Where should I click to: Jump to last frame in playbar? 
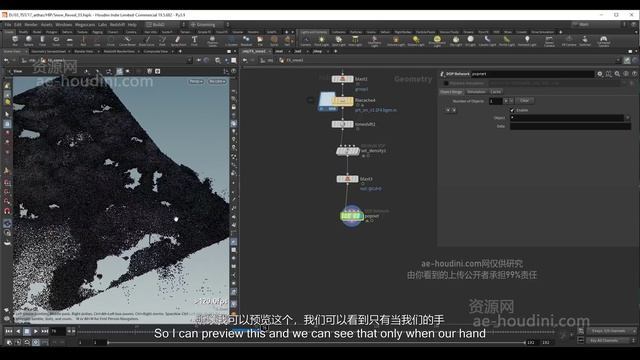click(44, 331)
